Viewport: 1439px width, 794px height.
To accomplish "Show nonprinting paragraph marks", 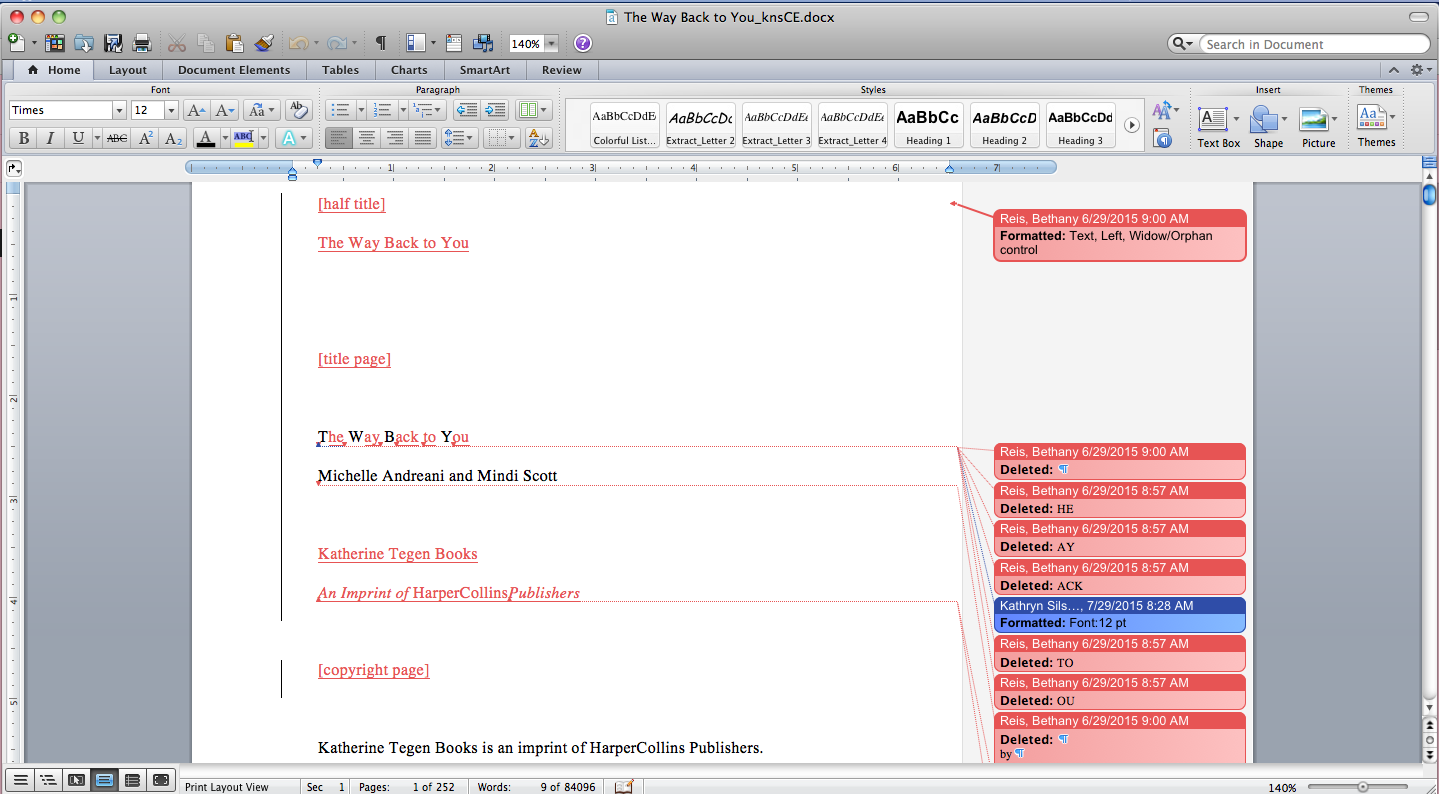I will [380, 43].
